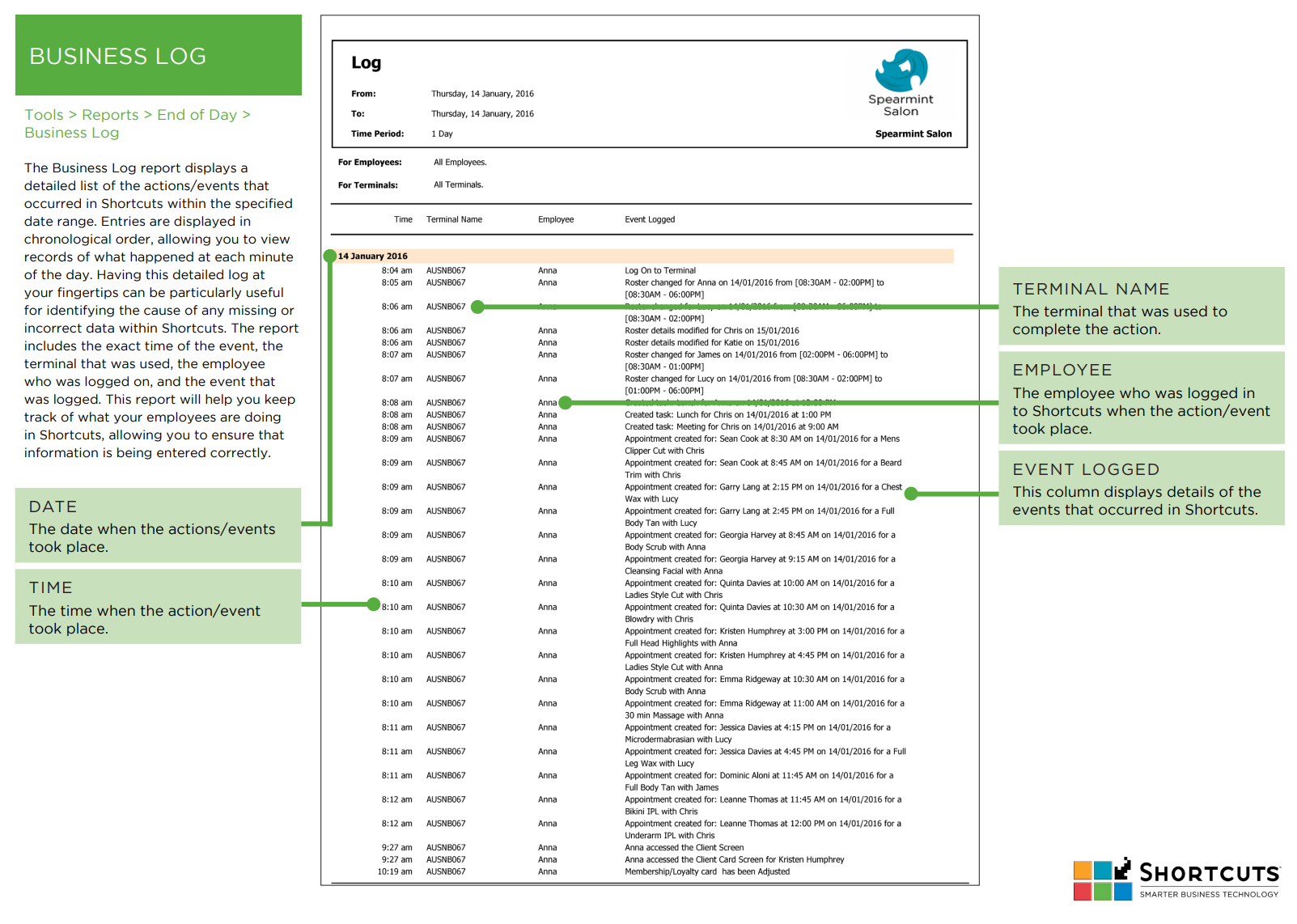Click the From date 'Thursday, 14 January, 2016'
The image size is (1297, 924).
482,94
